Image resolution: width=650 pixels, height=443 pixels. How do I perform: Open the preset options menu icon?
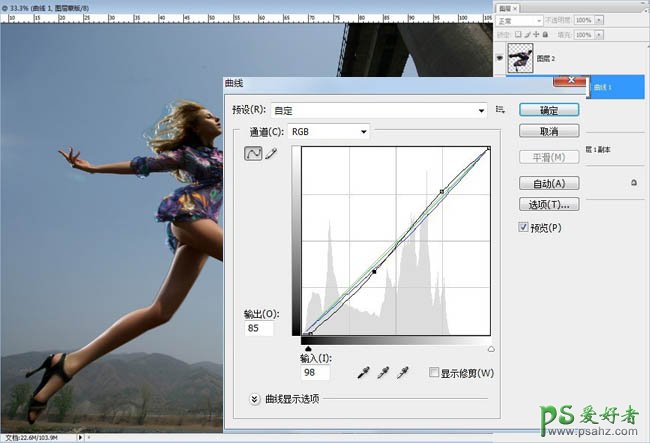click(500, 110)
